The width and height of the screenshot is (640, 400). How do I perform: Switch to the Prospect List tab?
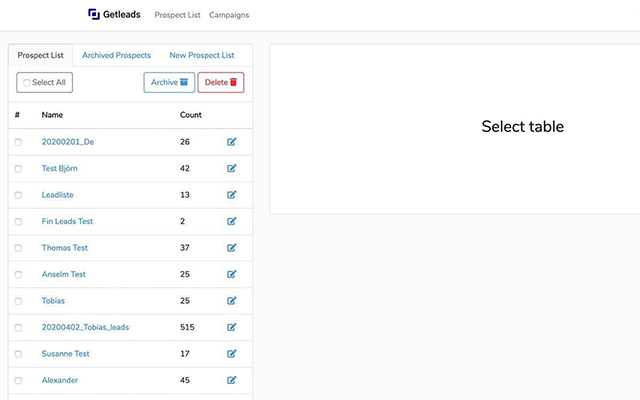[x=40, y=56]
